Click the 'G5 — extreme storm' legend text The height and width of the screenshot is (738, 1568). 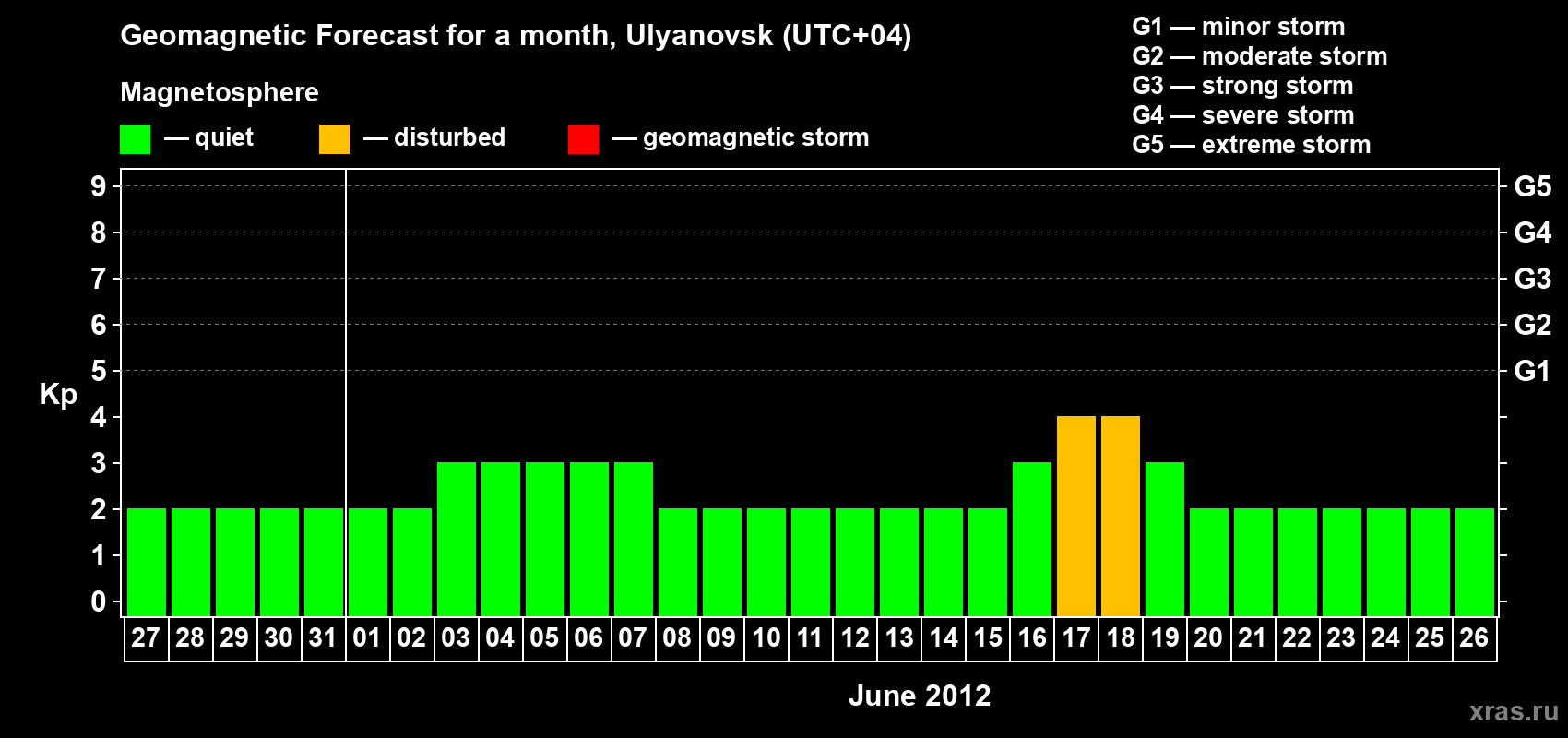click(x=1252, y=145)
